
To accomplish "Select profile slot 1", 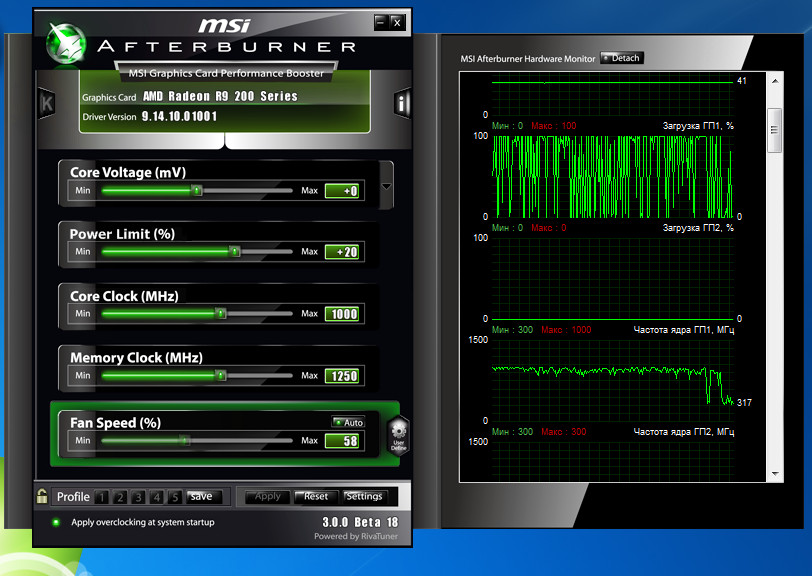I will coord(102,497).
